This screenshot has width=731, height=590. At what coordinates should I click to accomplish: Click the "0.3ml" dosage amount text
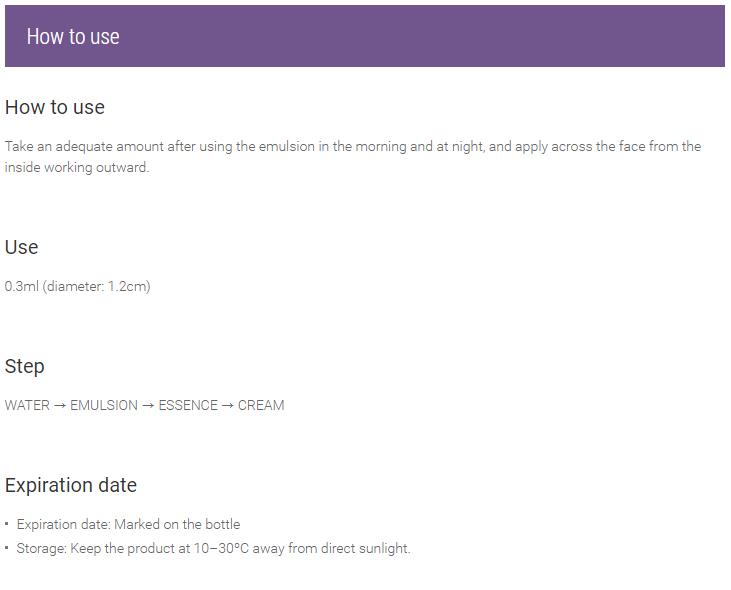point(21,286)
